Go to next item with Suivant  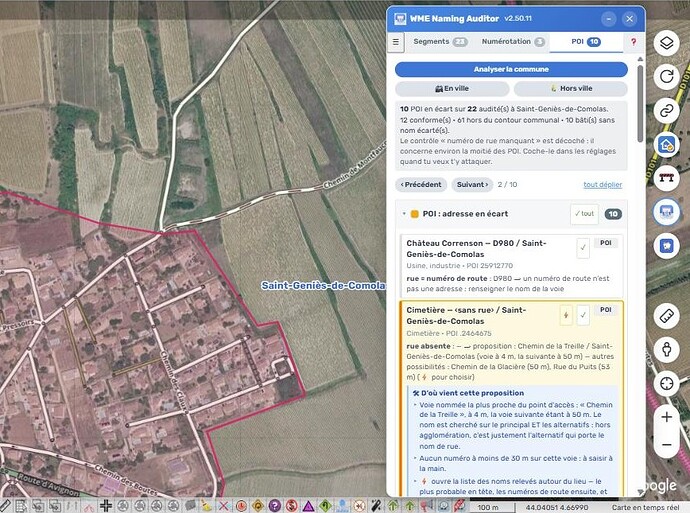(x=472, y=185)
